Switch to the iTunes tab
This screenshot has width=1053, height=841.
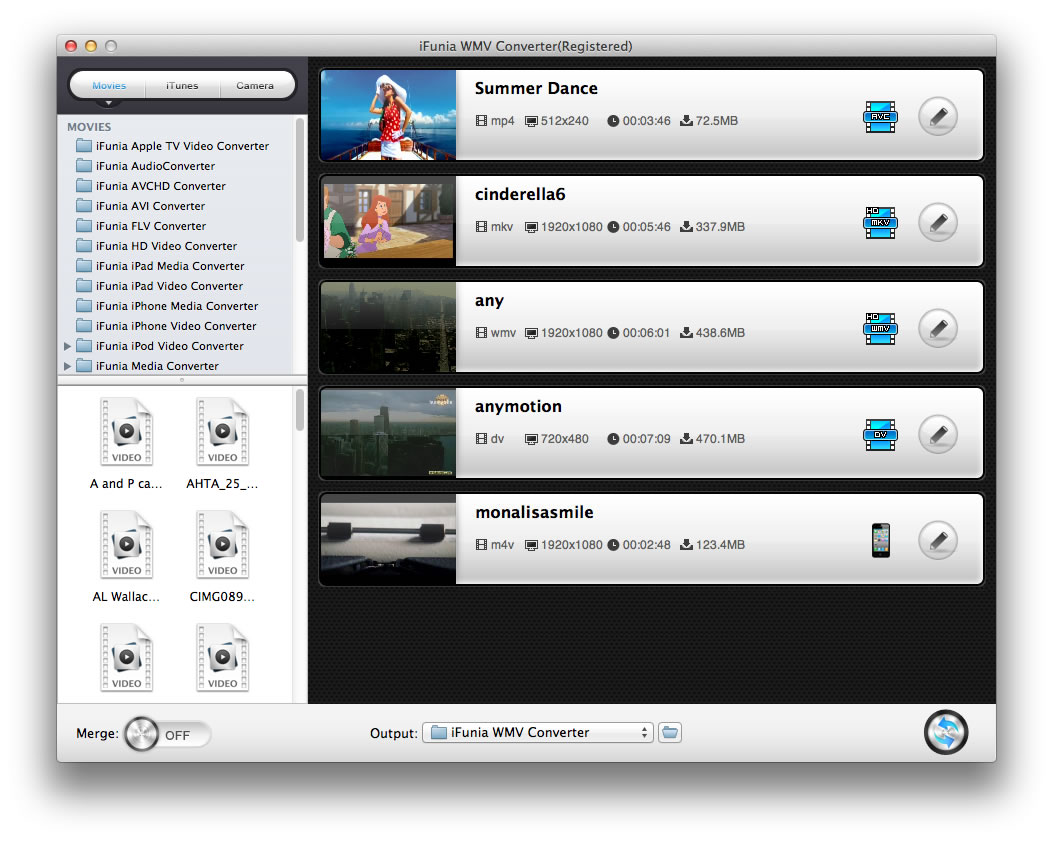[182, 86]
